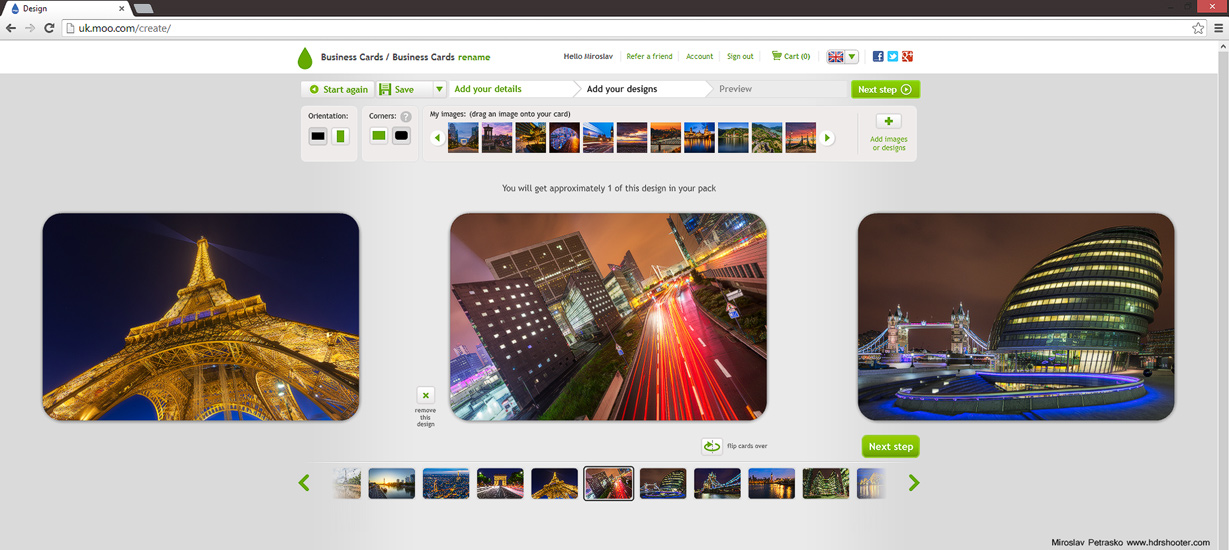The width and height of the screenshot is (1229, 550).
Task: Select landscape orientation option
Action: (318, 136)
